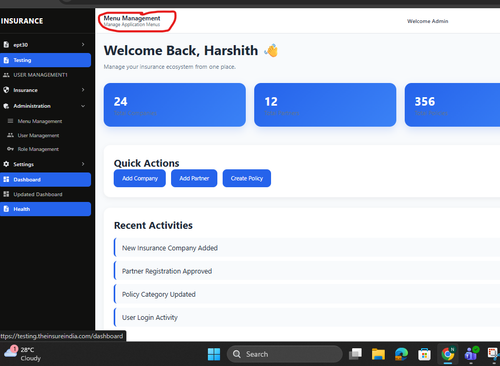Open the Health sidebar item
The image size is (500, 366).
click(x=45, y=209)
